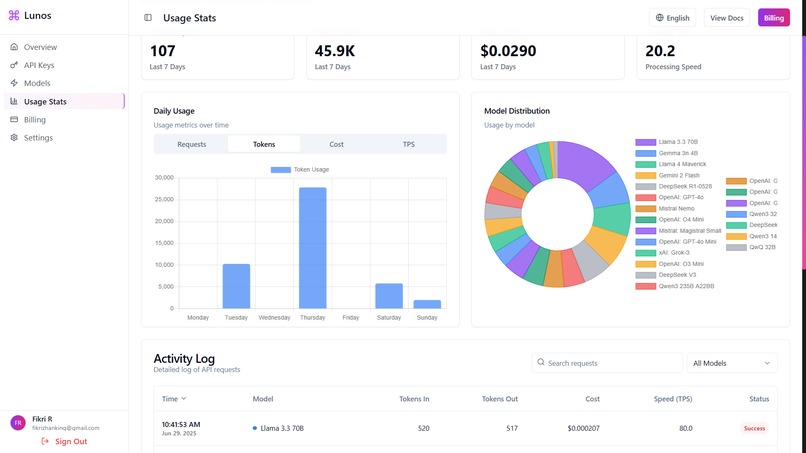
Task: Open the View Docs link
Action: [x=727, y=17]
